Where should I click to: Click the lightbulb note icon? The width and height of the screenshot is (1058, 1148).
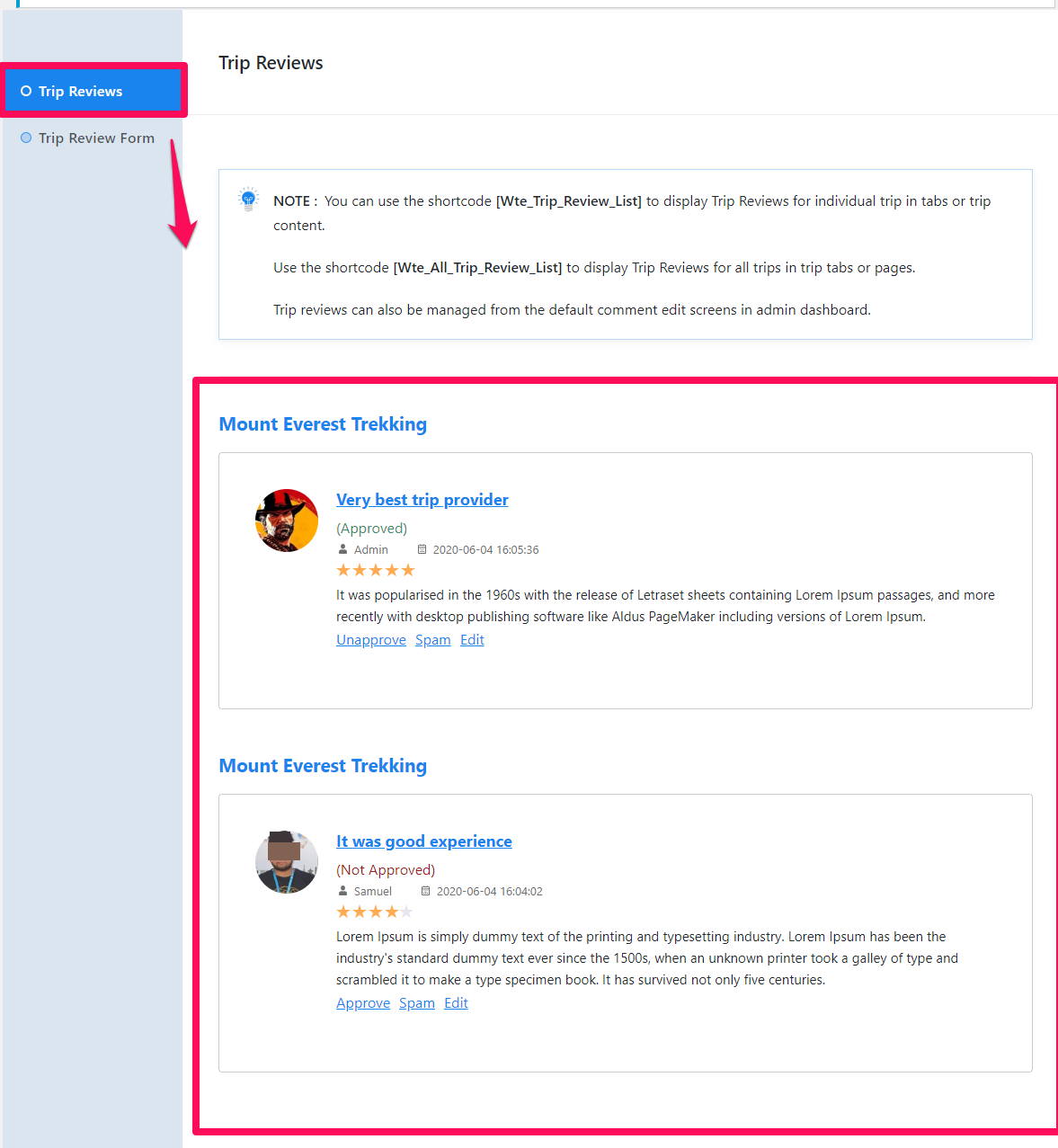pos(249,199)
